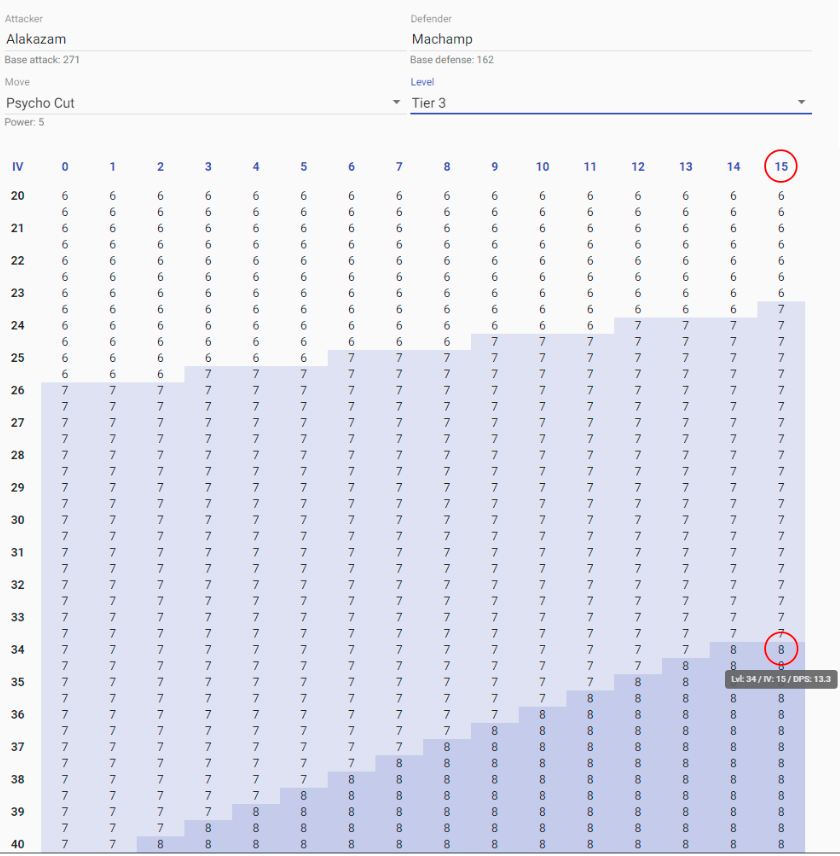Click row label for level 22
Viewport: 840px width, 856px height.
17,261
